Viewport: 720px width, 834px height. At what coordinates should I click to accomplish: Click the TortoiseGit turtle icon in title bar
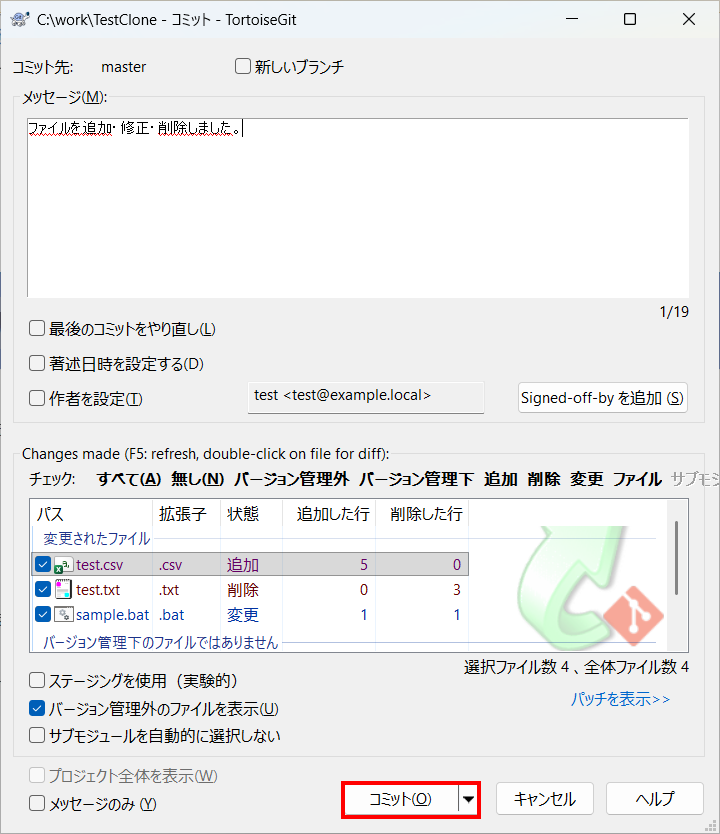pos(20,20)
